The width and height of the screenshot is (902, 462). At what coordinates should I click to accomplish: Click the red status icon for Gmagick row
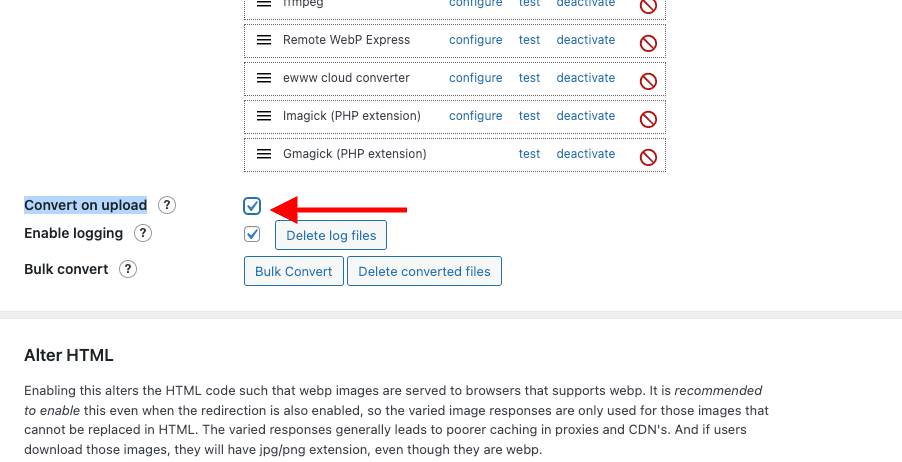click(648, 157)
